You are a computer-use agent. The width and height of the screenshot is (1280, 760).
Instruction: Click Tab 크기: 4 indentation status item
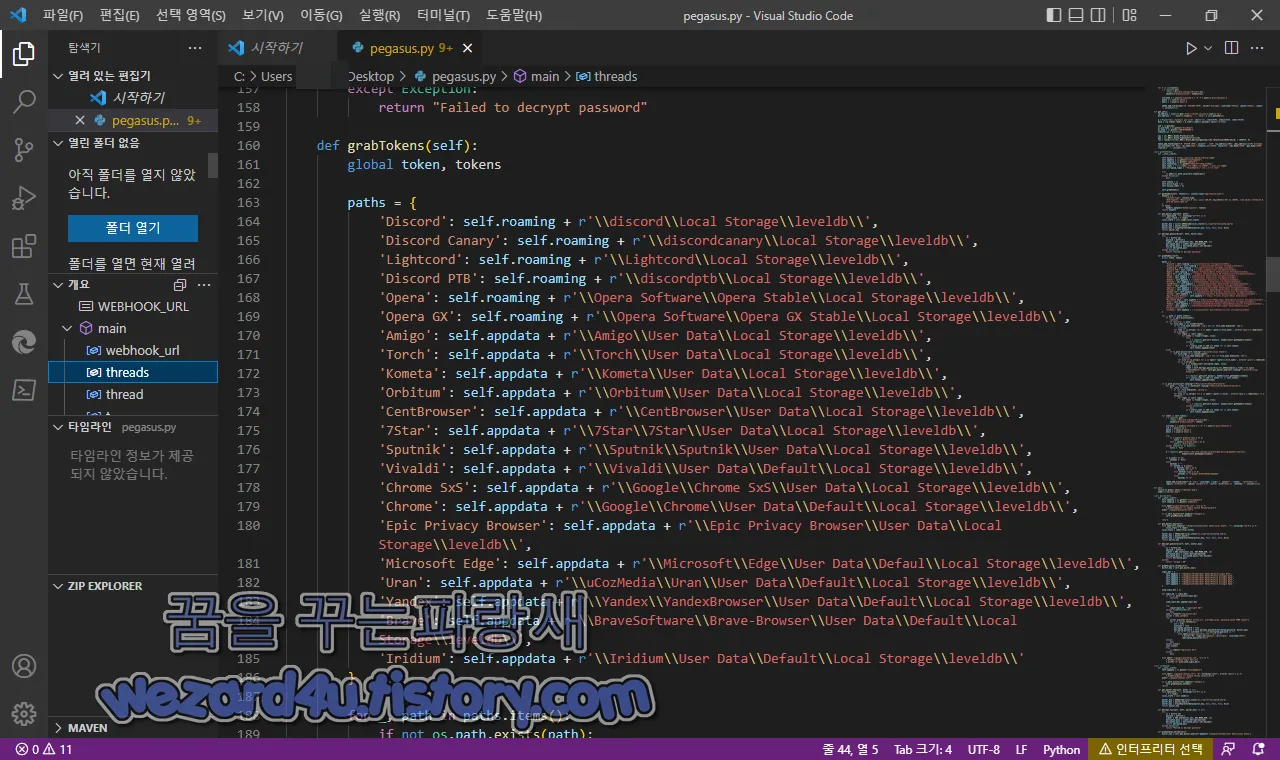point(923,749)
